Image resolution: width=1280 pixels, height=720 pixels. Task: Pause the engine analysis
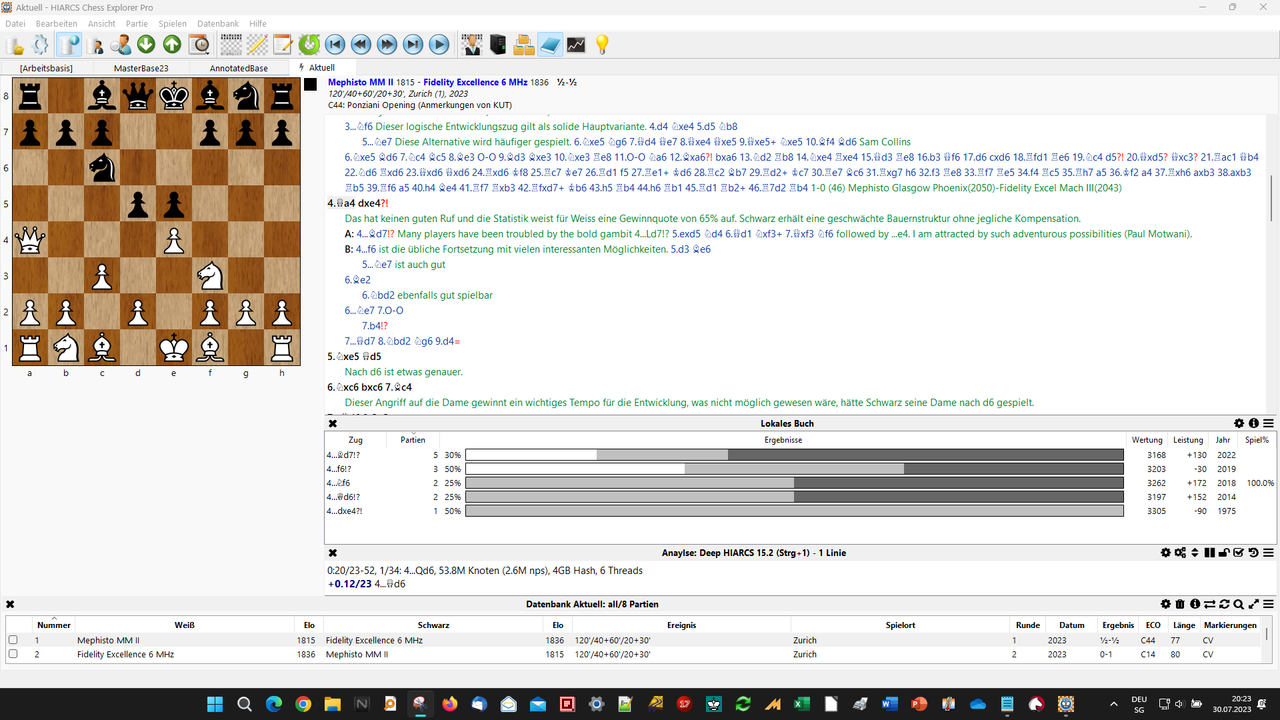tap(1209, 553)
